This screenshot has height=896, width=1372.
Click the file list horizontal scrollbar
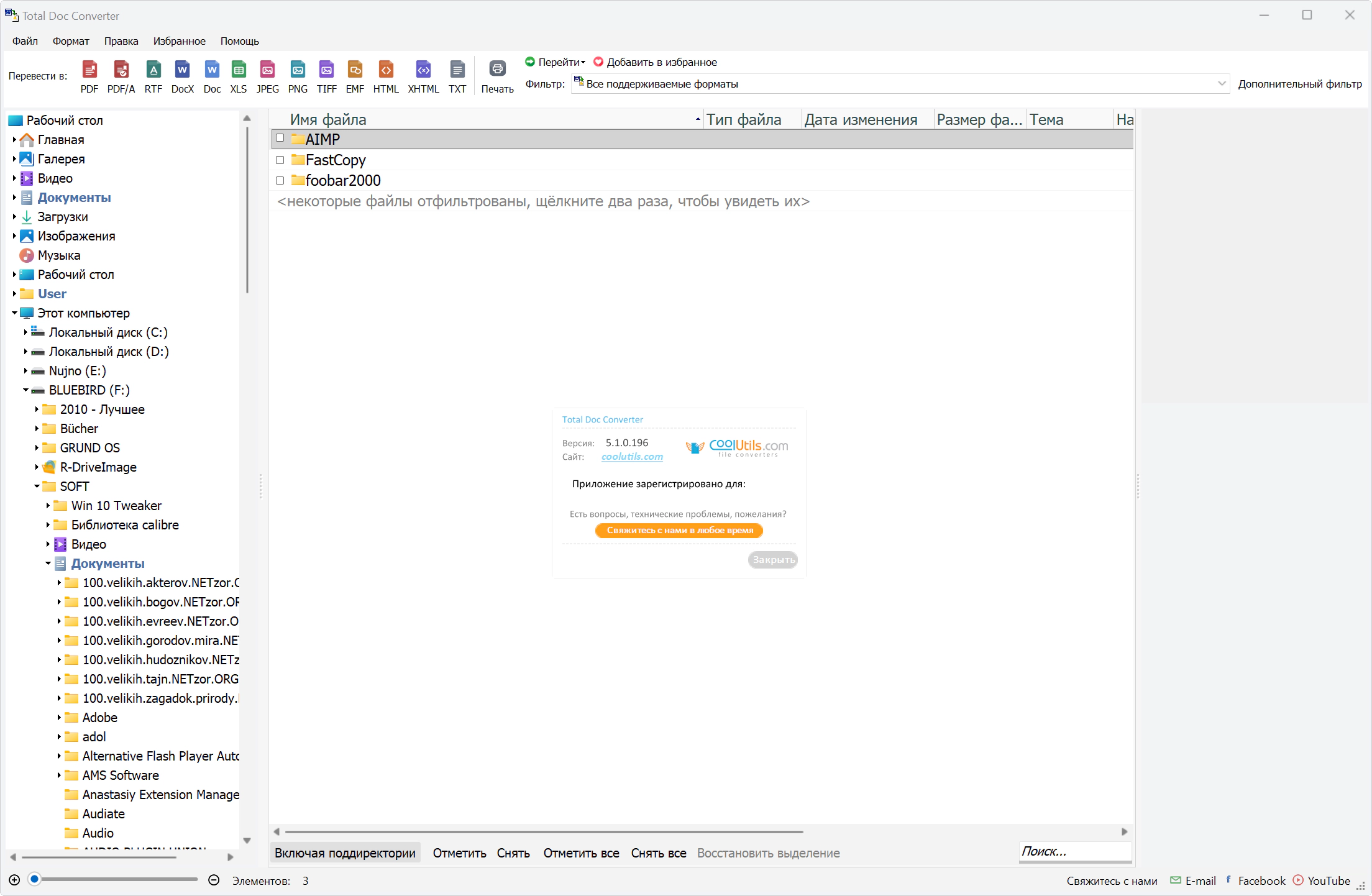coord(544,831)
